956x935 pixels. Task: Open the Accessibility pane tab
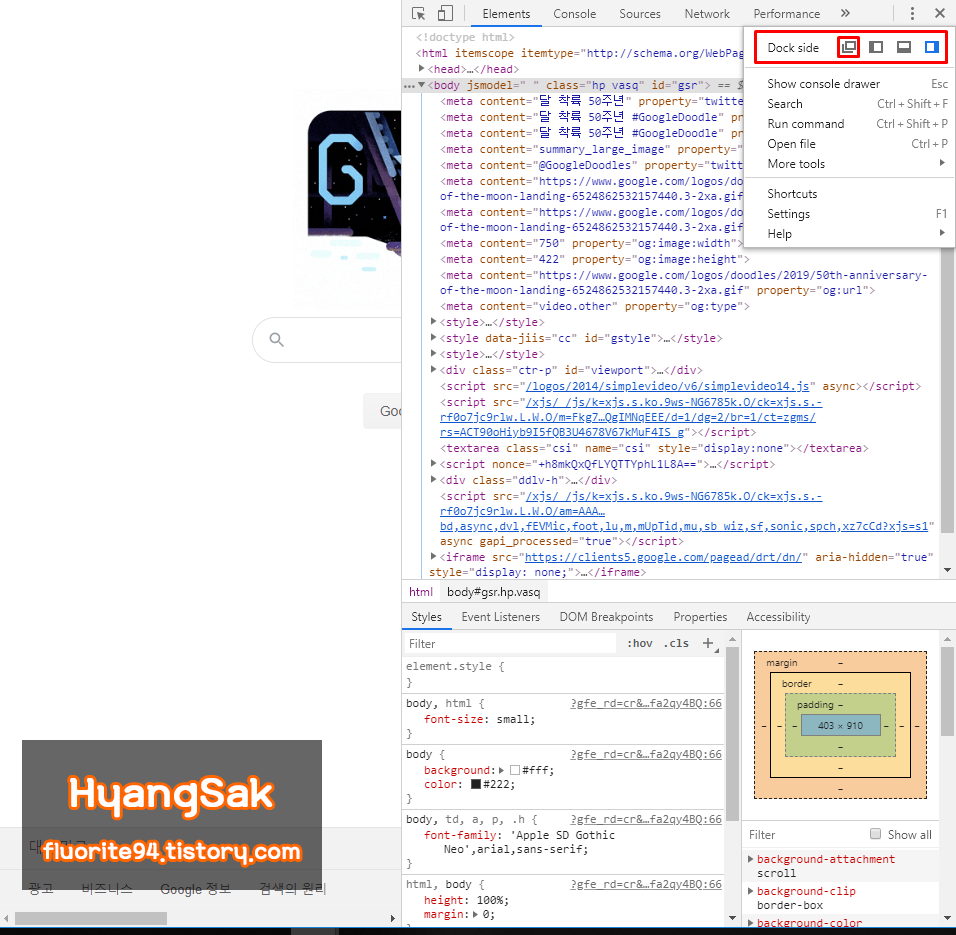coord(778,617)
